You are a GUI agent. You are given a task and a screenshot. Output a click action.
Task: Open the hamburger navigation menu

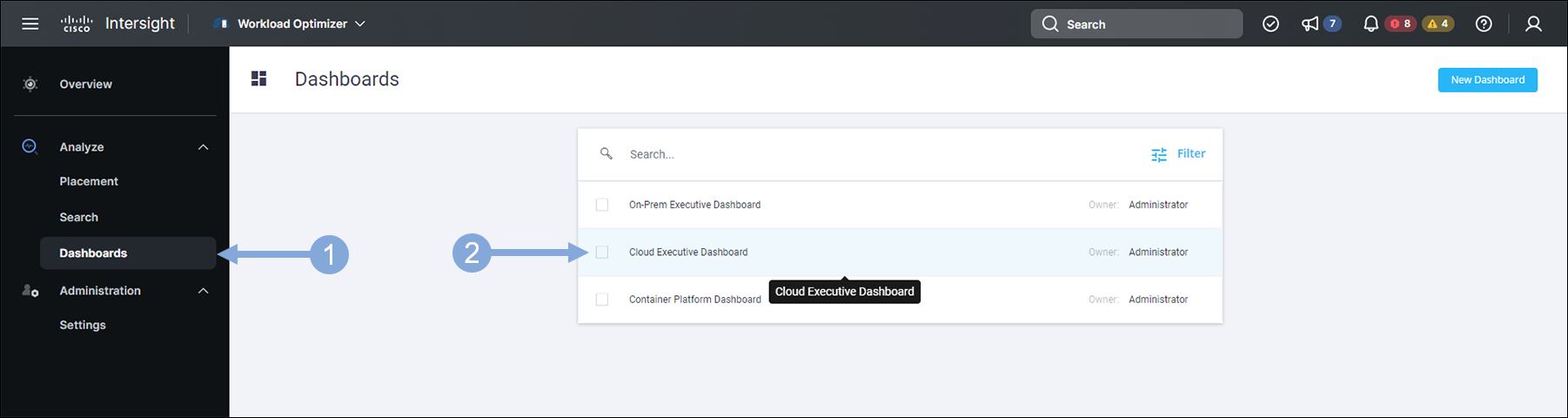[x=30, y=24]
